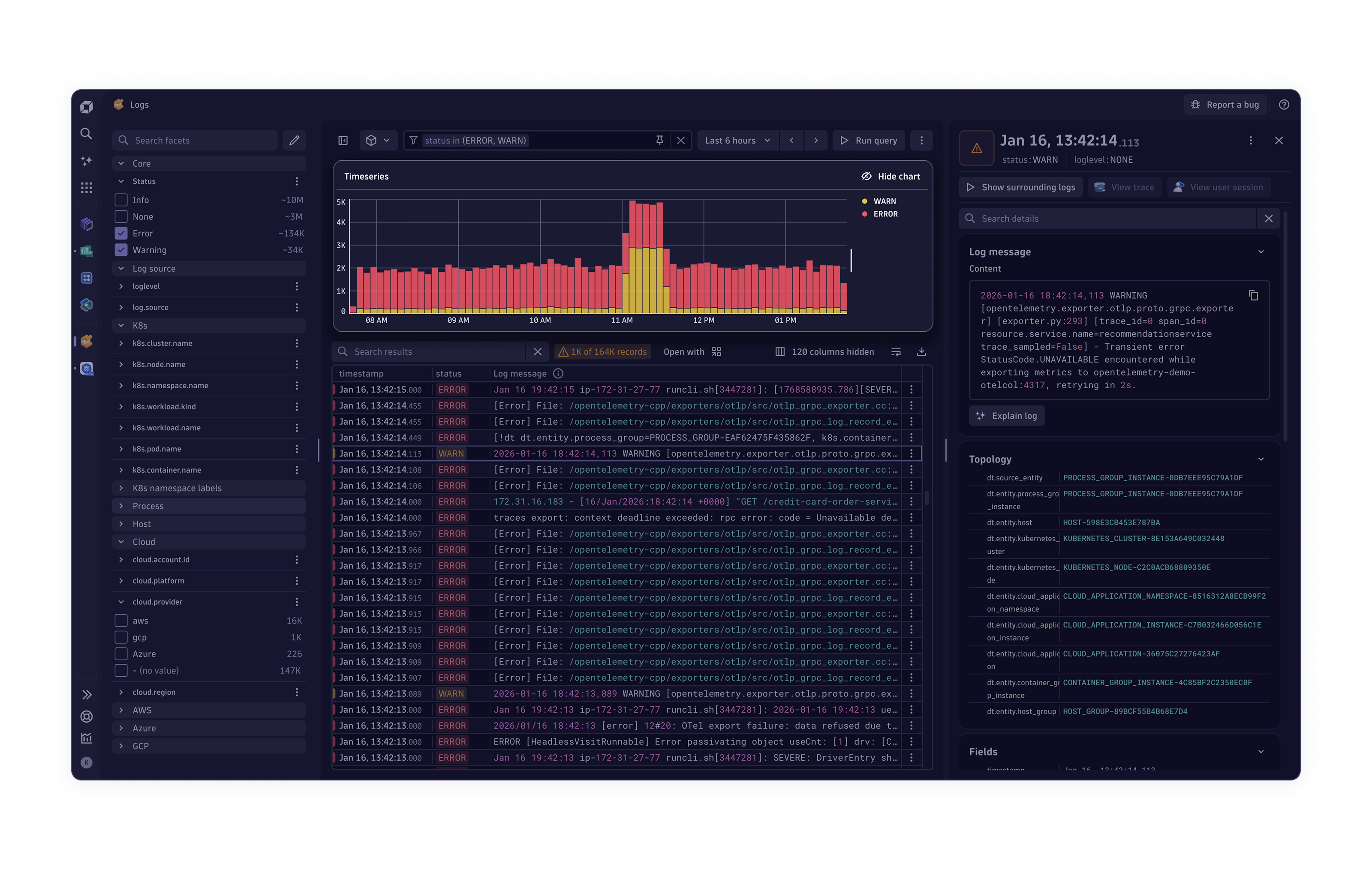This screenshot has width=1372, height=870.
Task: Download the log results
Action: 921,352
